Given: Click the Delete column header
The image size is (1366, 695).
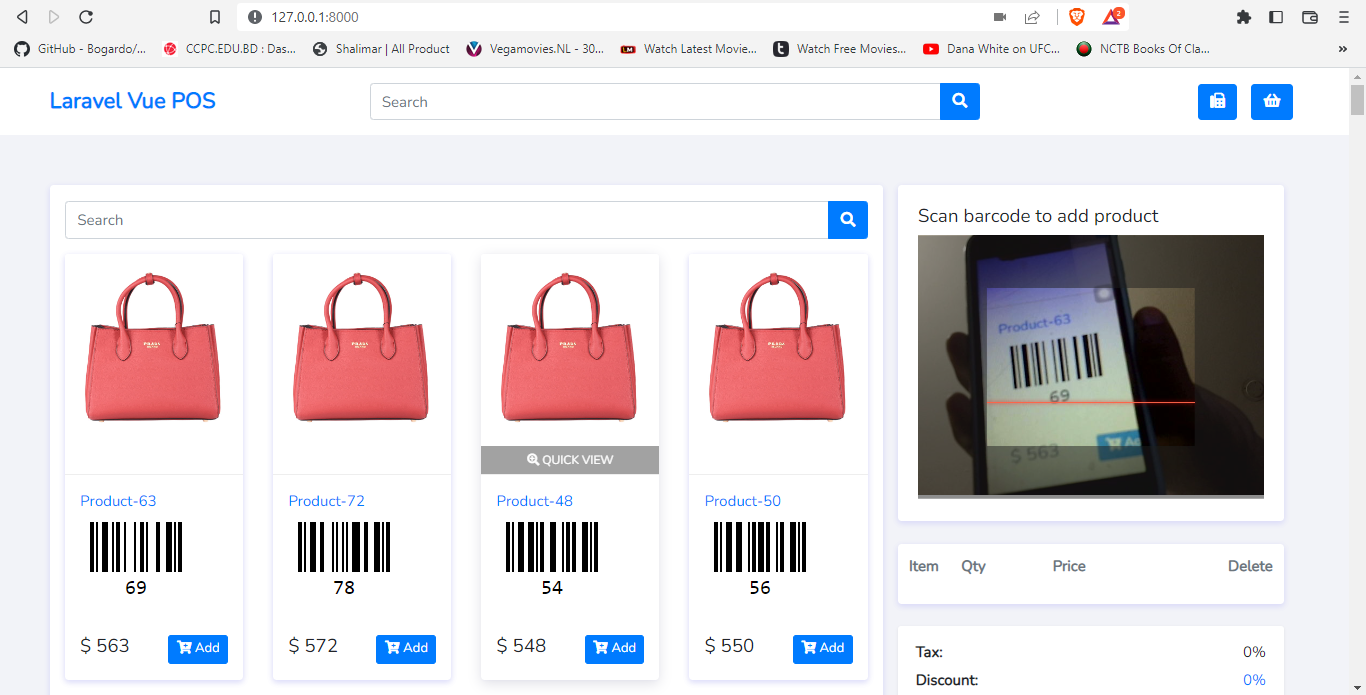Looking at the screenshot, I should [x=1250, y=566].
